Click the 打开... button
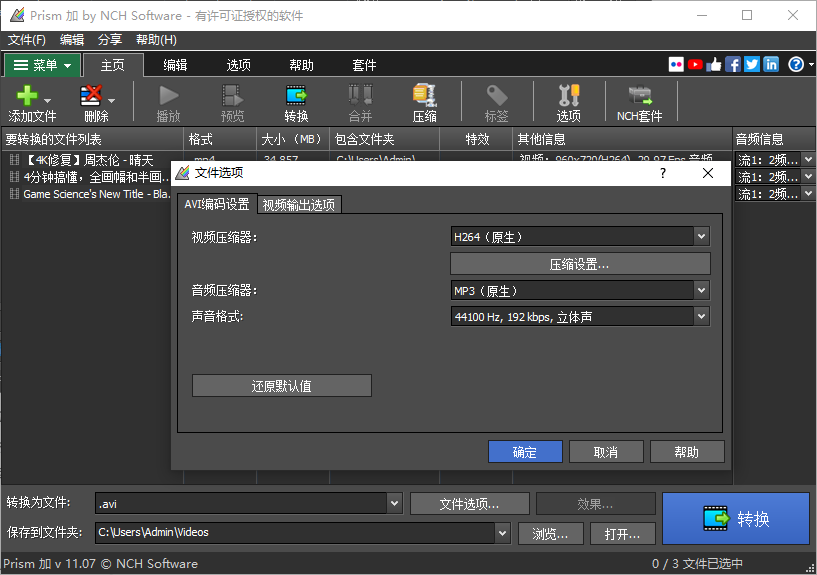The width and height of the screenshot is (817, 575). coord(623,534)
